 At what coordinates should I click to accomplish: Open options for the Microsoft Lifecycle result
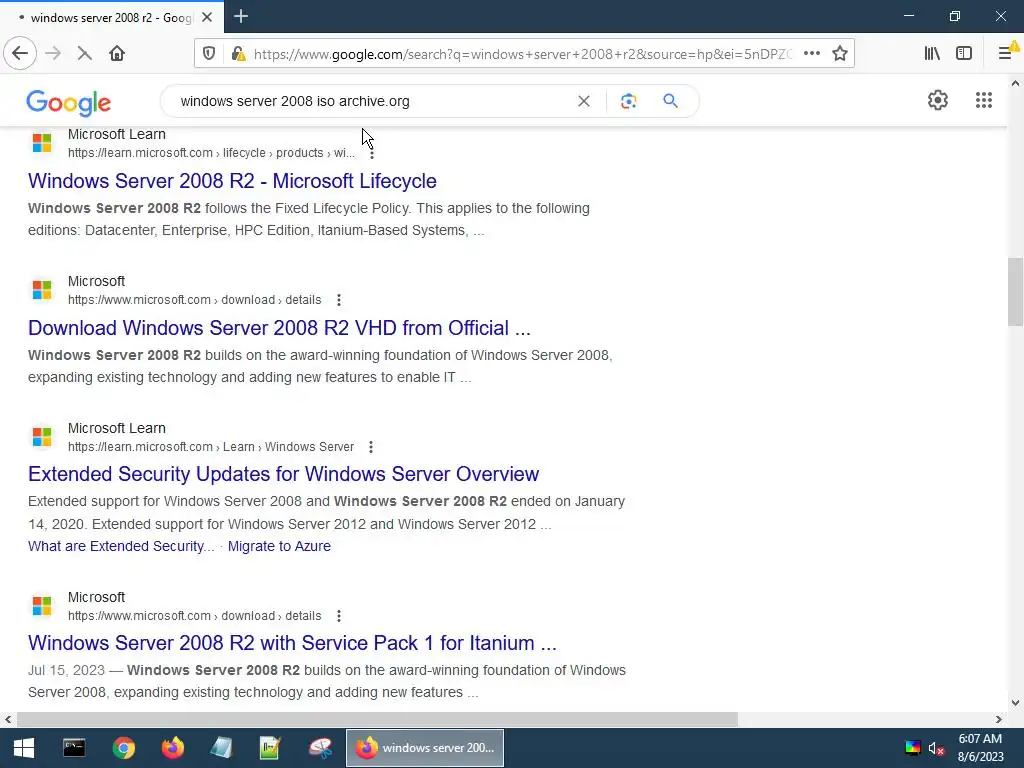click(x=372, y=153)
